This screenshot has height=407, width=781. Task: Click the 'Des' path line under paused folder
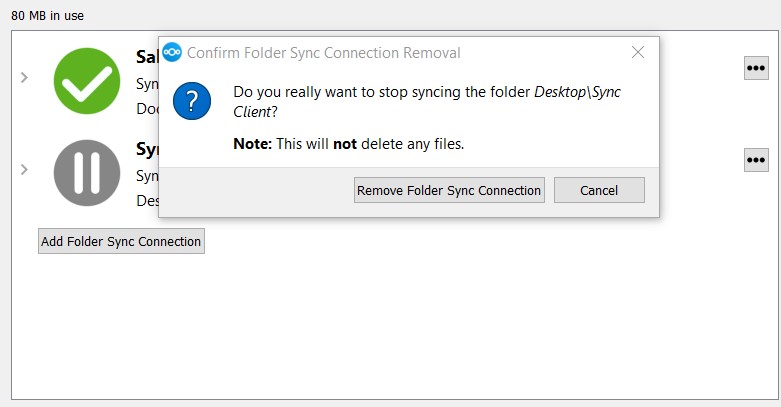click(x=146, y=200)
